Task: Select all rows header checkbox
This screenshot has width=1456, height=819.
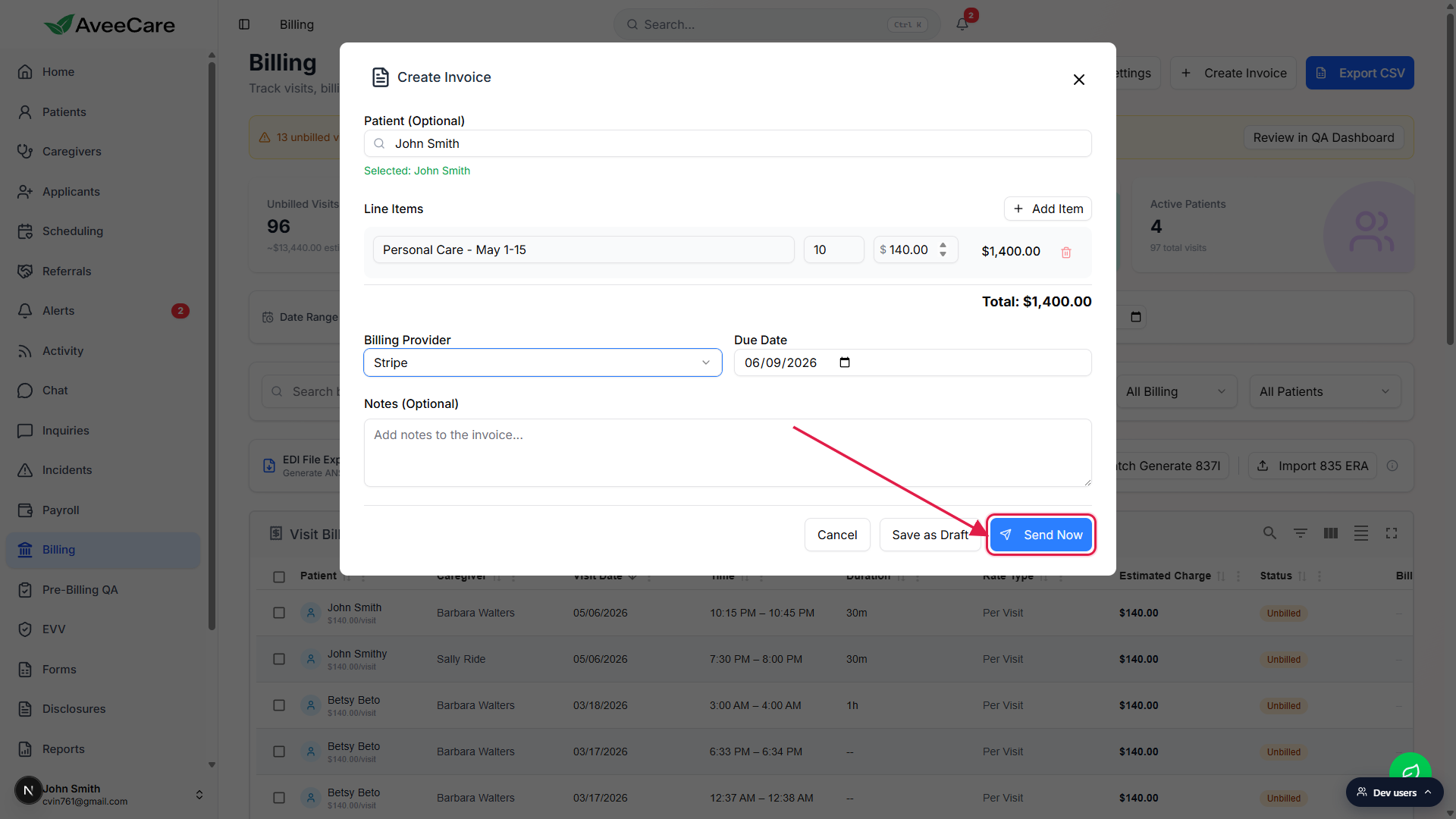Action: pyautogui.click(x=279, y=577)
